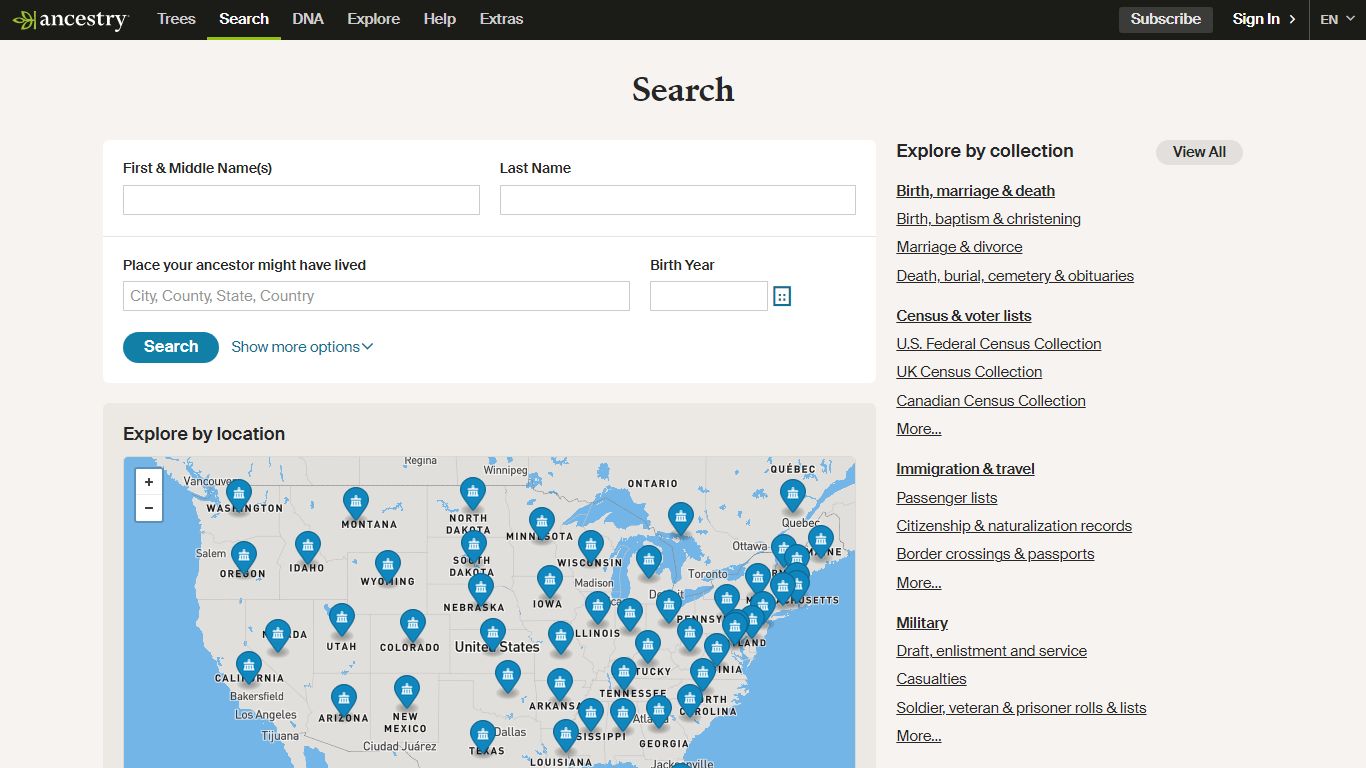This screenshot has width=1366, height=768.
Task: Select the Washington map pin
Action: pos(239,495)
